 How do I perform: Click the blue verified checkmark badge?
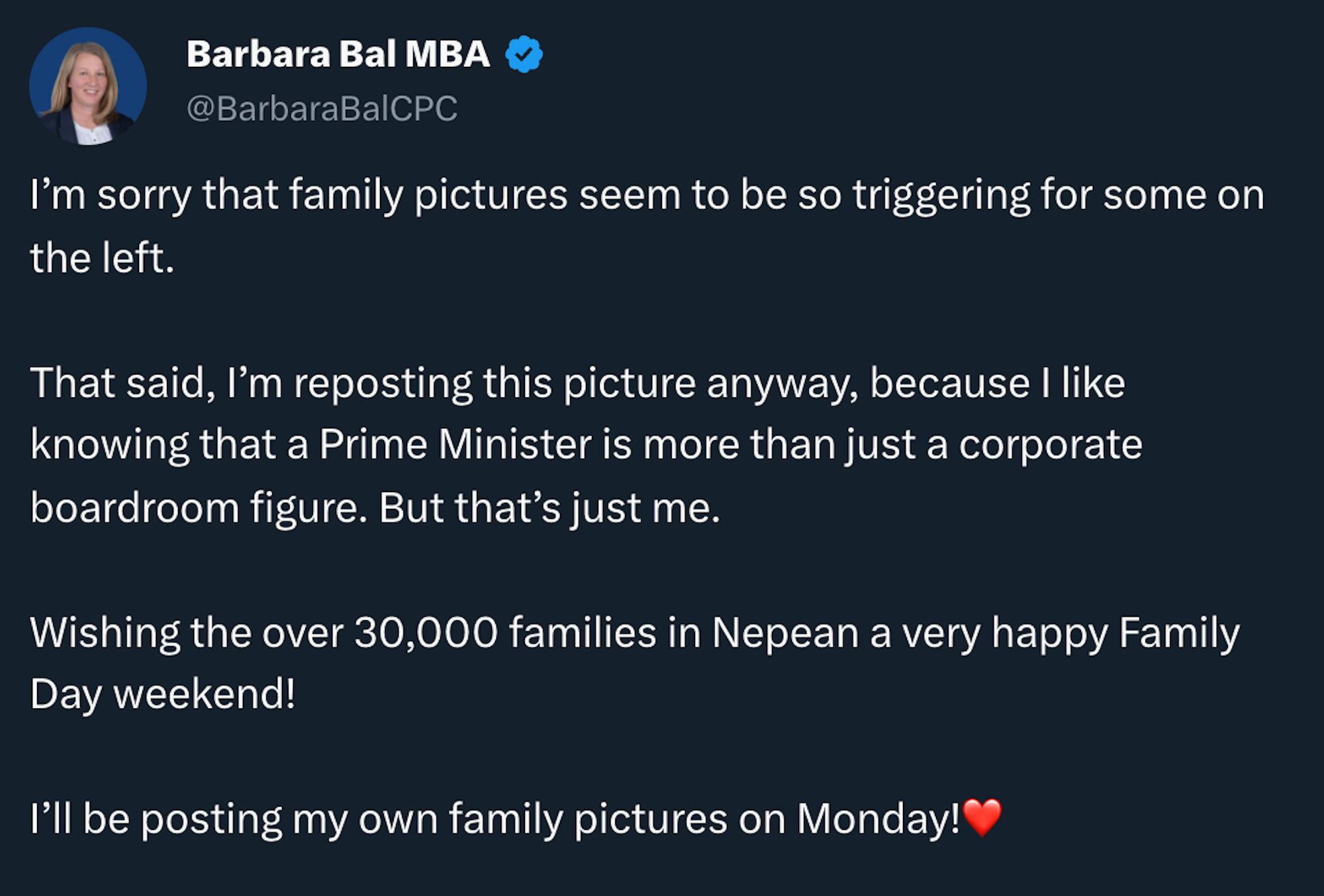(524, 54)
